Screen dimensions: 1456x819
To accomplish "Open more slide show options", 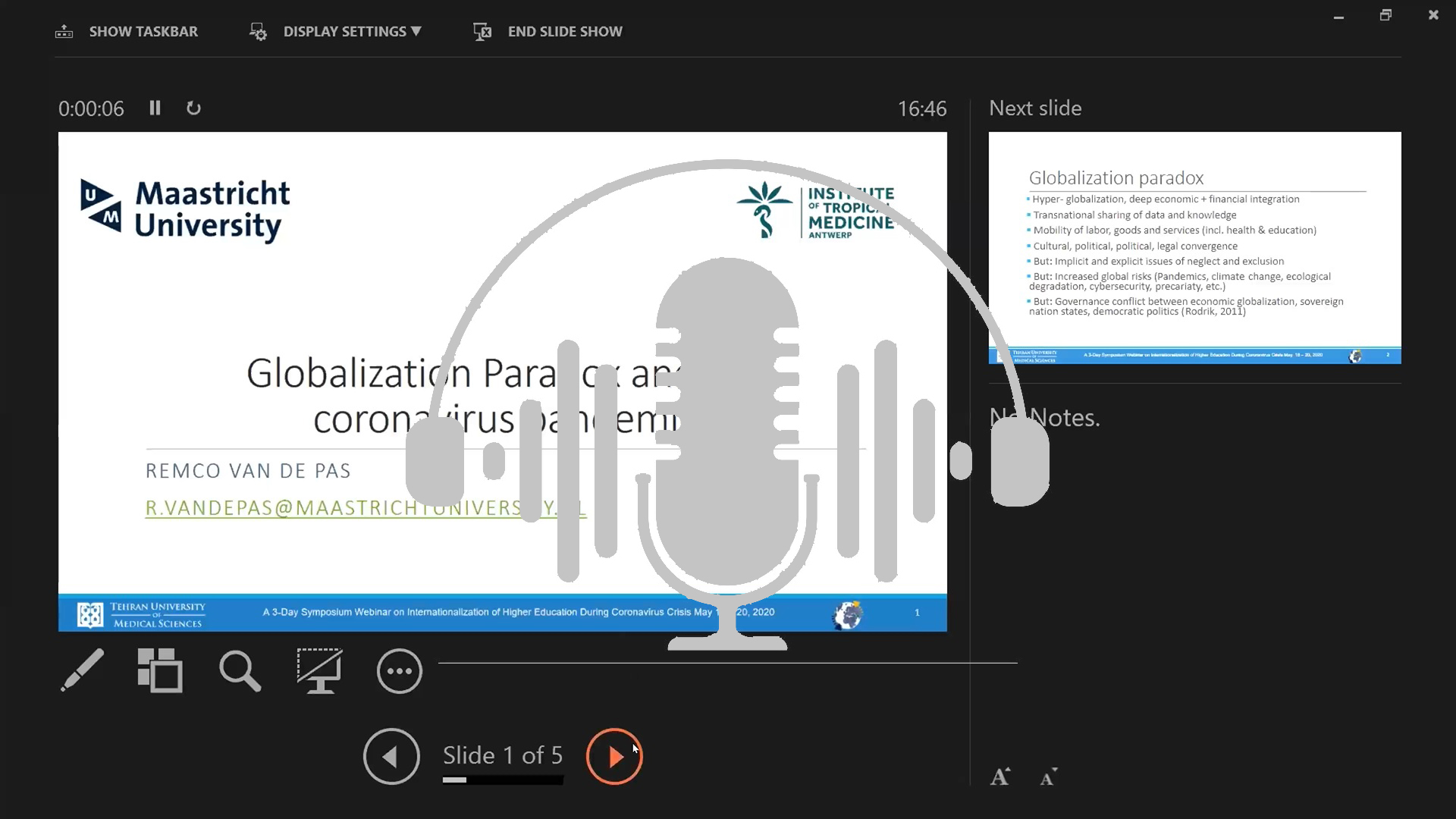I will [399, 671].
